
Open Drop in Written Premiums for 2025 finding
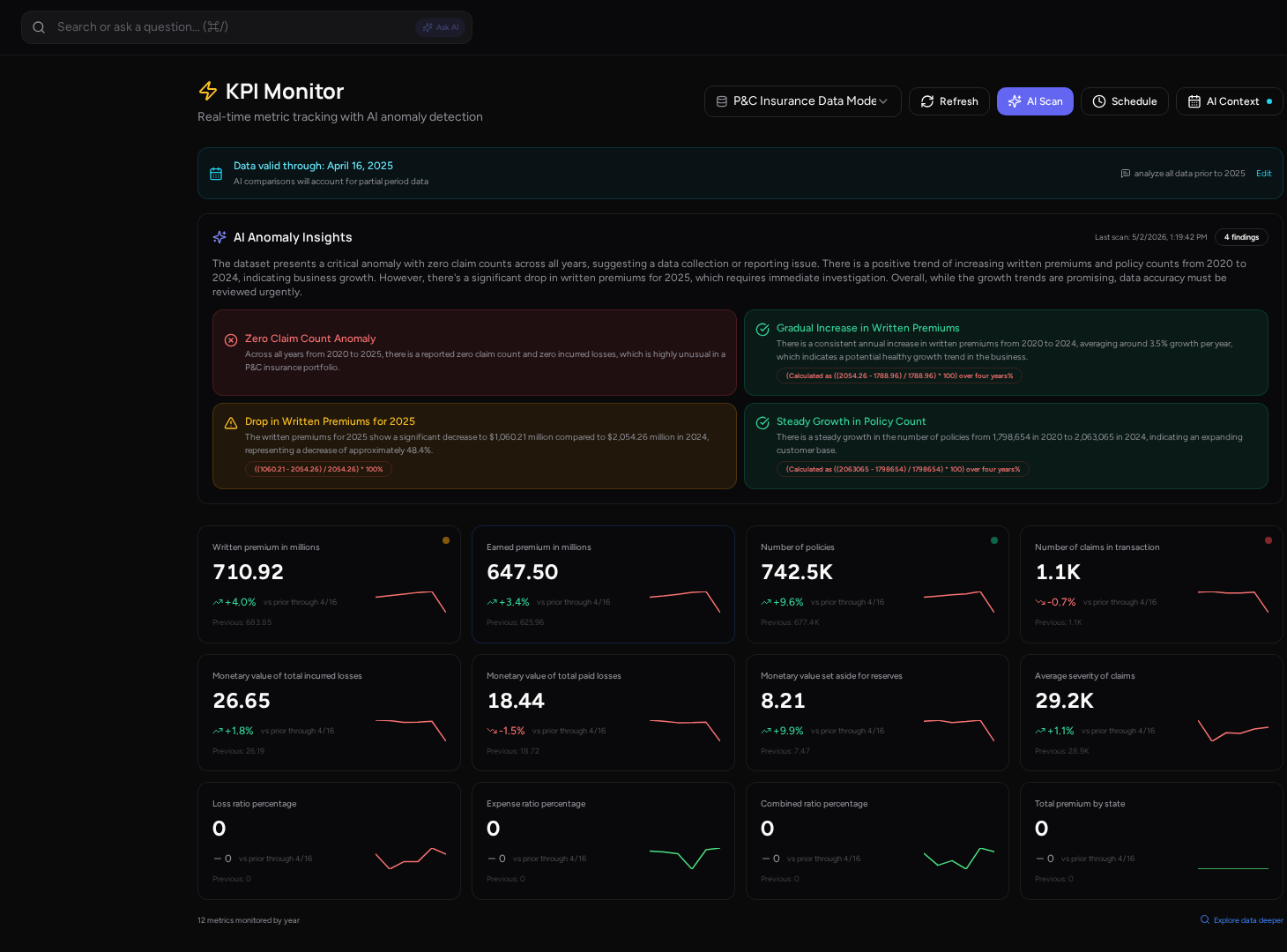click(x=474, y=446)
